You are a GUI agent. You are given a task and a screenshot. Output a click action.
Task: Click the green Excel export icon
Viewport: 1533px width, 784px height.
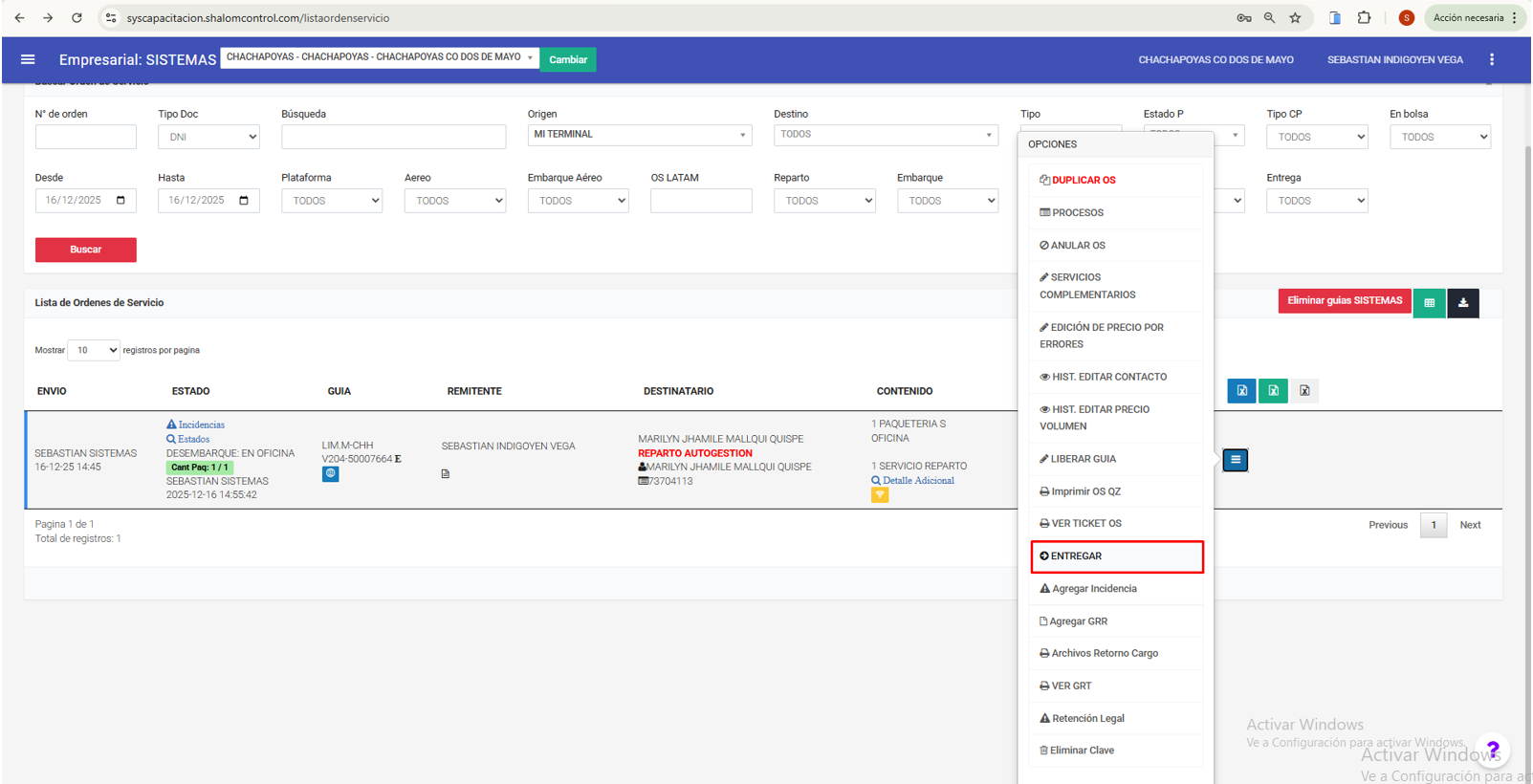[x=1273, y=390]
